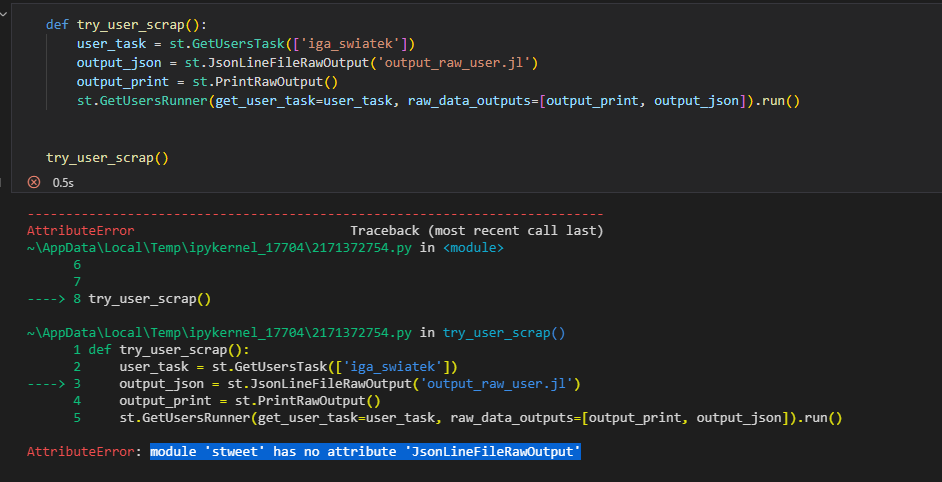Screen dimensions: 942x482
Task: Click the '<module>' link in the traceback
Action: tap(473, 248)
